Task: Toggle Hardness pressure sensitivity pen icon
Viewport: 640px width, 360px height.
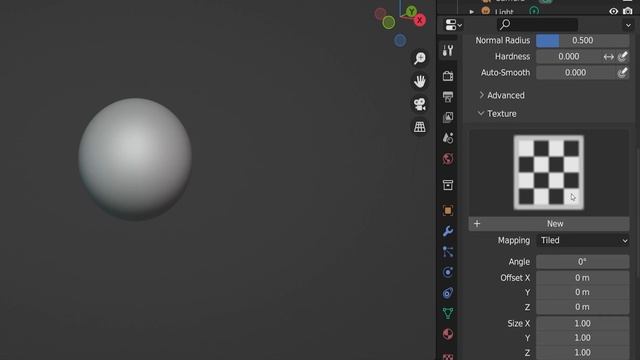Action: coord(622,57)
